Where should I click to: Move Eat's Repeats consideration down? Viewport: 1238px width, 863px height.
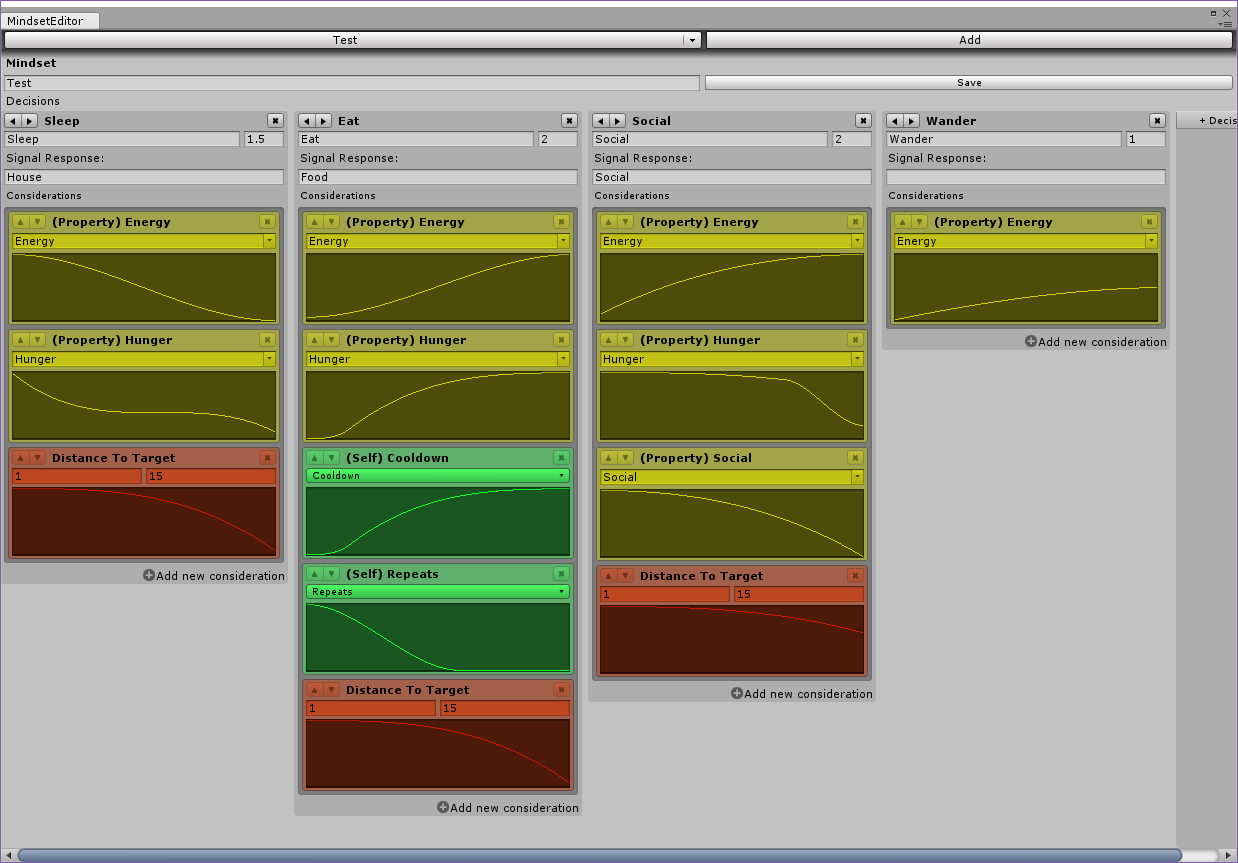pyautogui.click(x=331, y=574)
